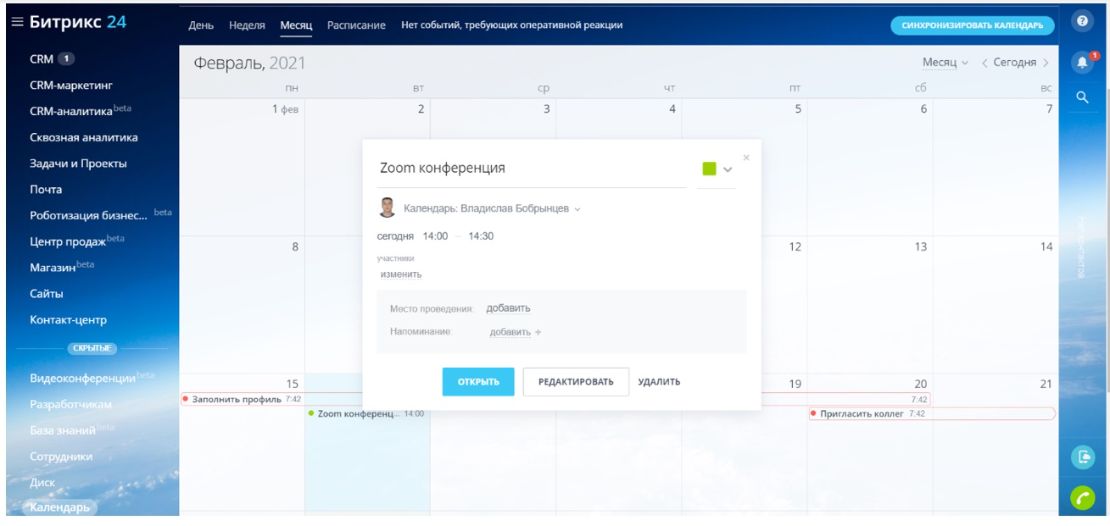The height and width of the screenshot is (526, 1110).
Task: Open Сквозная аналитика in the sidebar
Action: click(84, 137)
